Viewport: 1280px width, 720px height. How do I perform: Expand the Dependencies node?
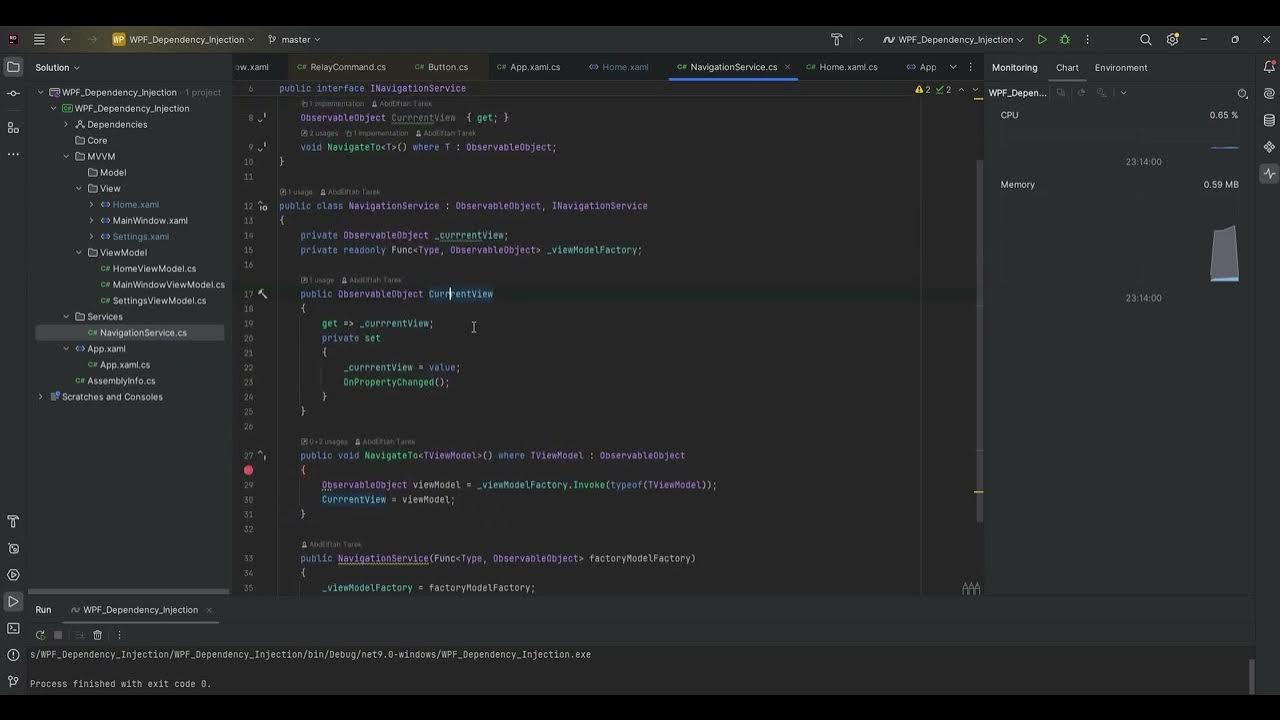coord(66,124)
